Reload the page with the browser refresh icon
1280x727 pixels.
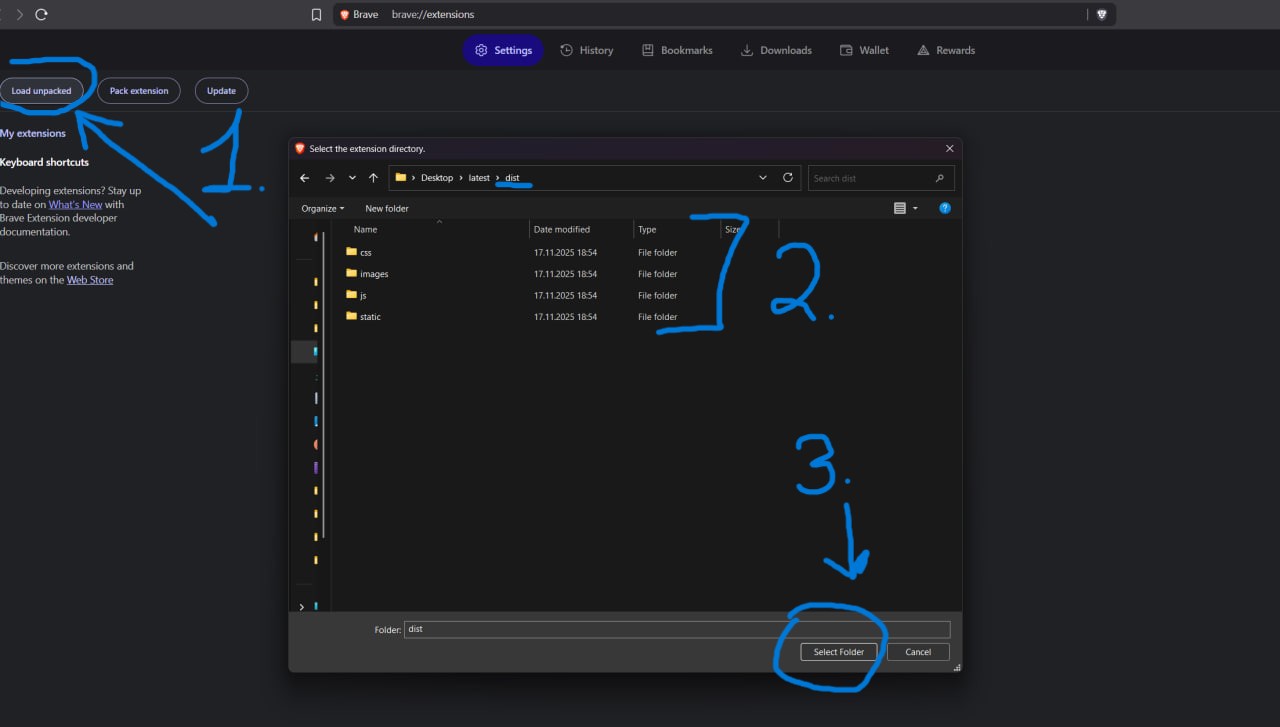[41, 15]
